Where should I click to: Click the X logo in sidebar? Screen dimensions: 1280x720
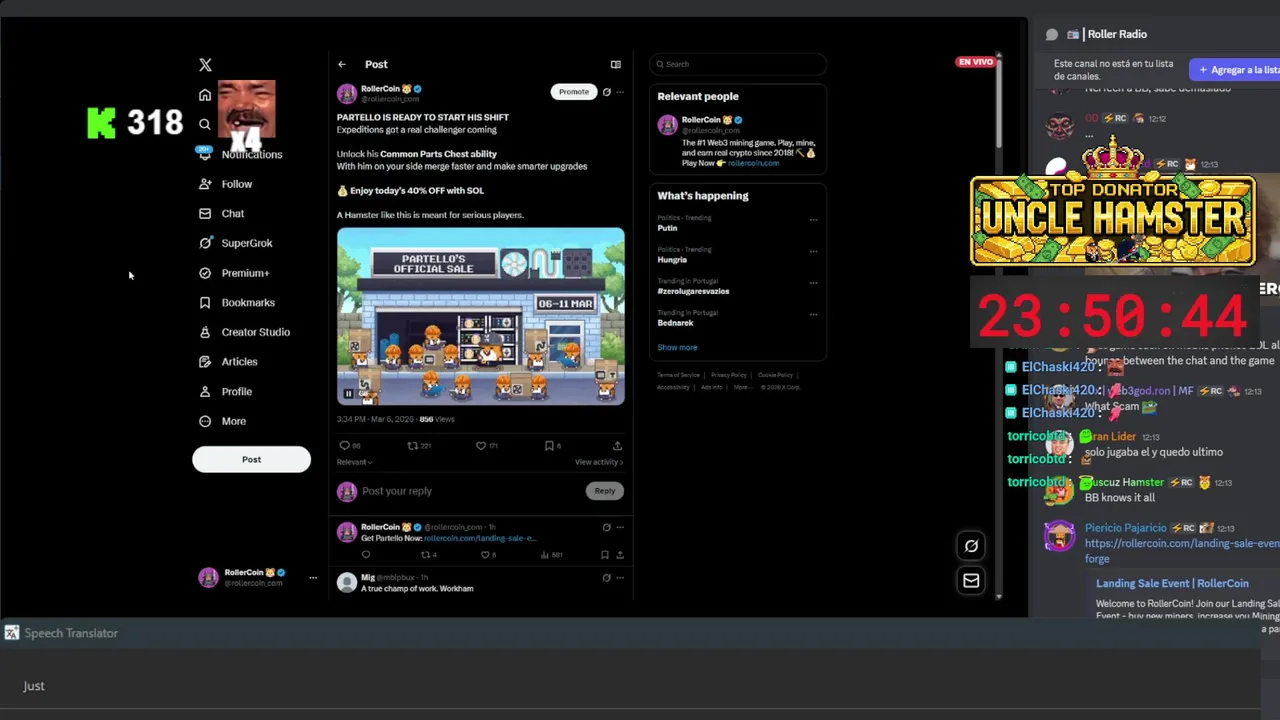[x=205, y=64]
